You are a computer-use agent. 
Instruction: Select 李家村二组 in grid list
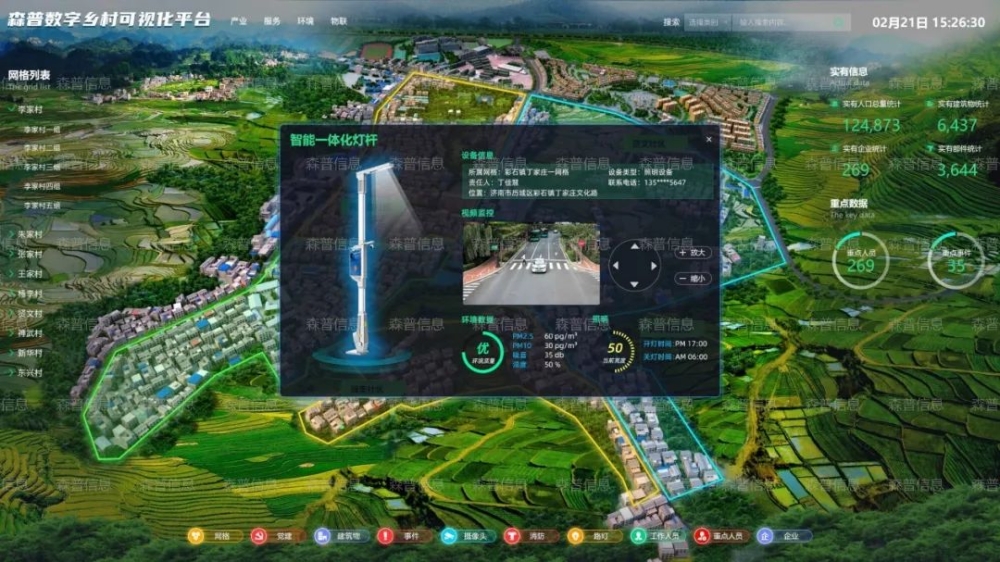42,148
